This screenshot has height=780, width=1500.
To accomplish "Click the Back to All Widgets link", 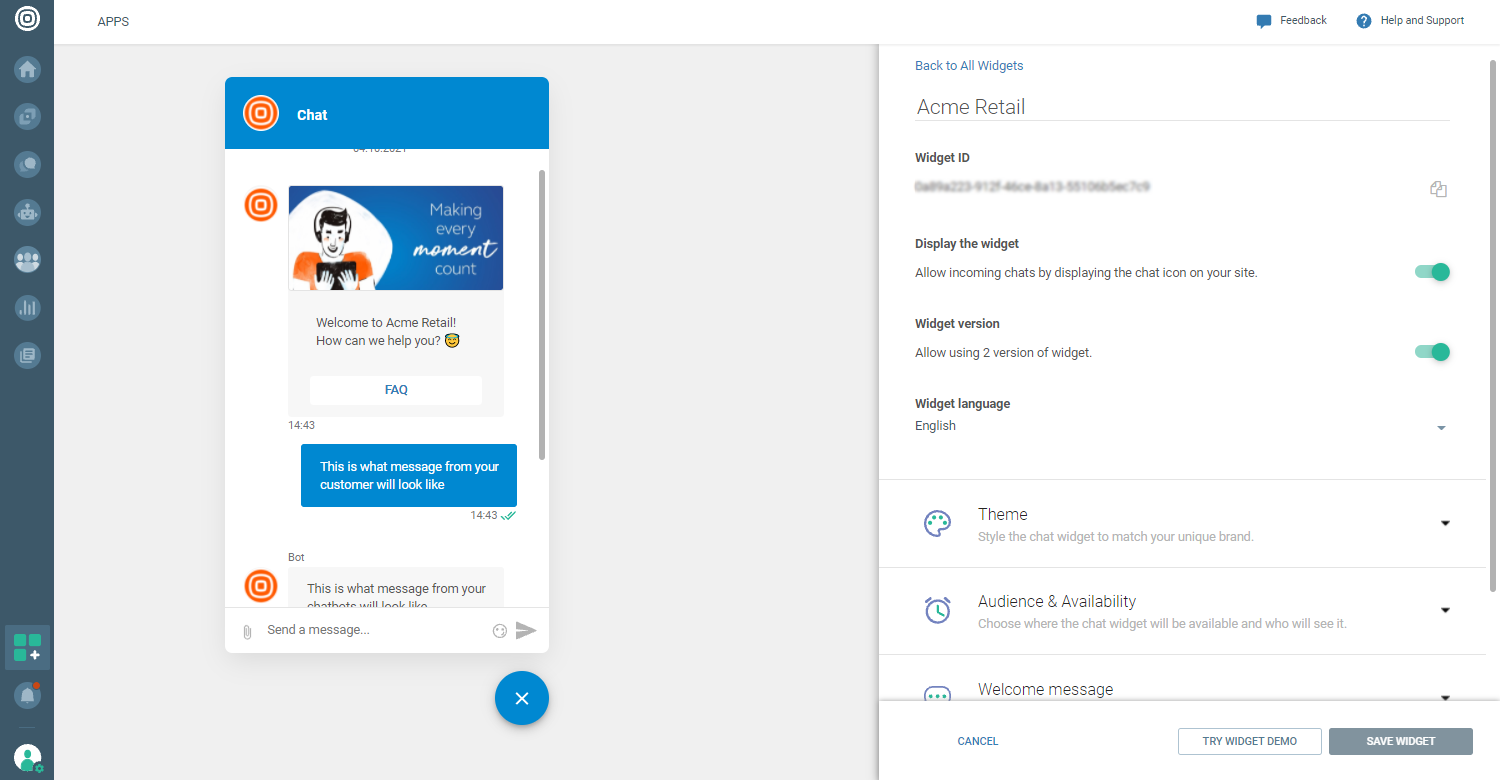I will 969,66.
